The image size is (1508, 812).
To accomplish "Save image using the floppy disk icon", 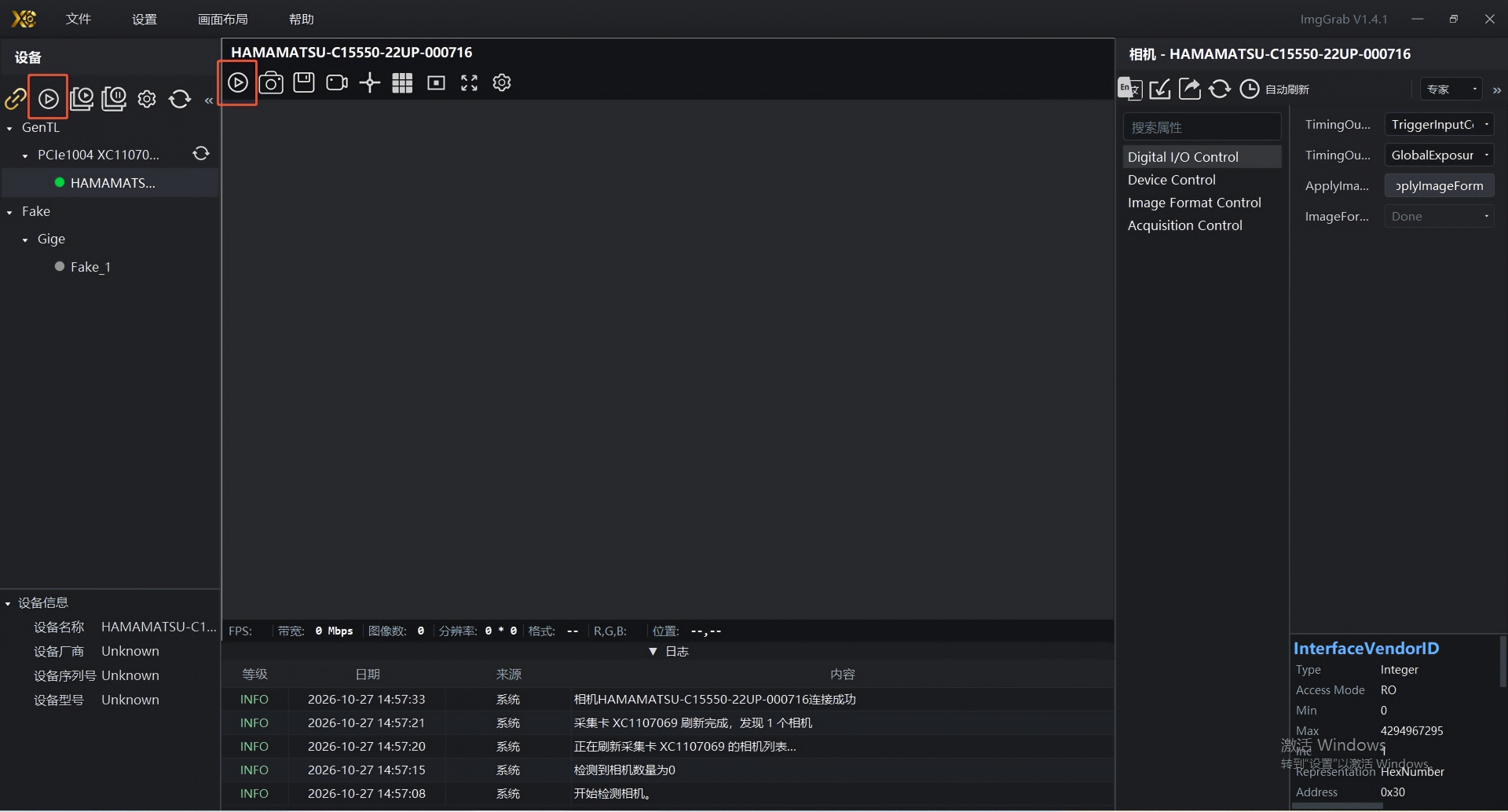I will click(x=304, y=82).
